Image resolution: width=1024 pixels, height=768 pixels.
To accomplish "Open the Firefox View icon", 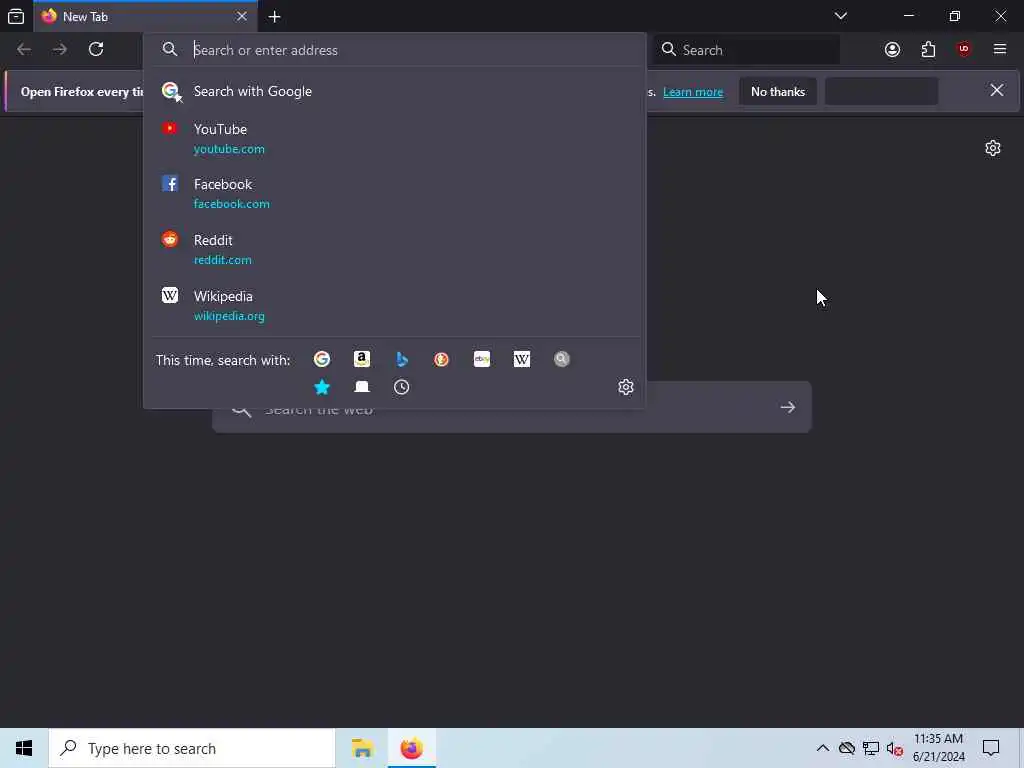I will pyautogui.click(x=16, y=16).
